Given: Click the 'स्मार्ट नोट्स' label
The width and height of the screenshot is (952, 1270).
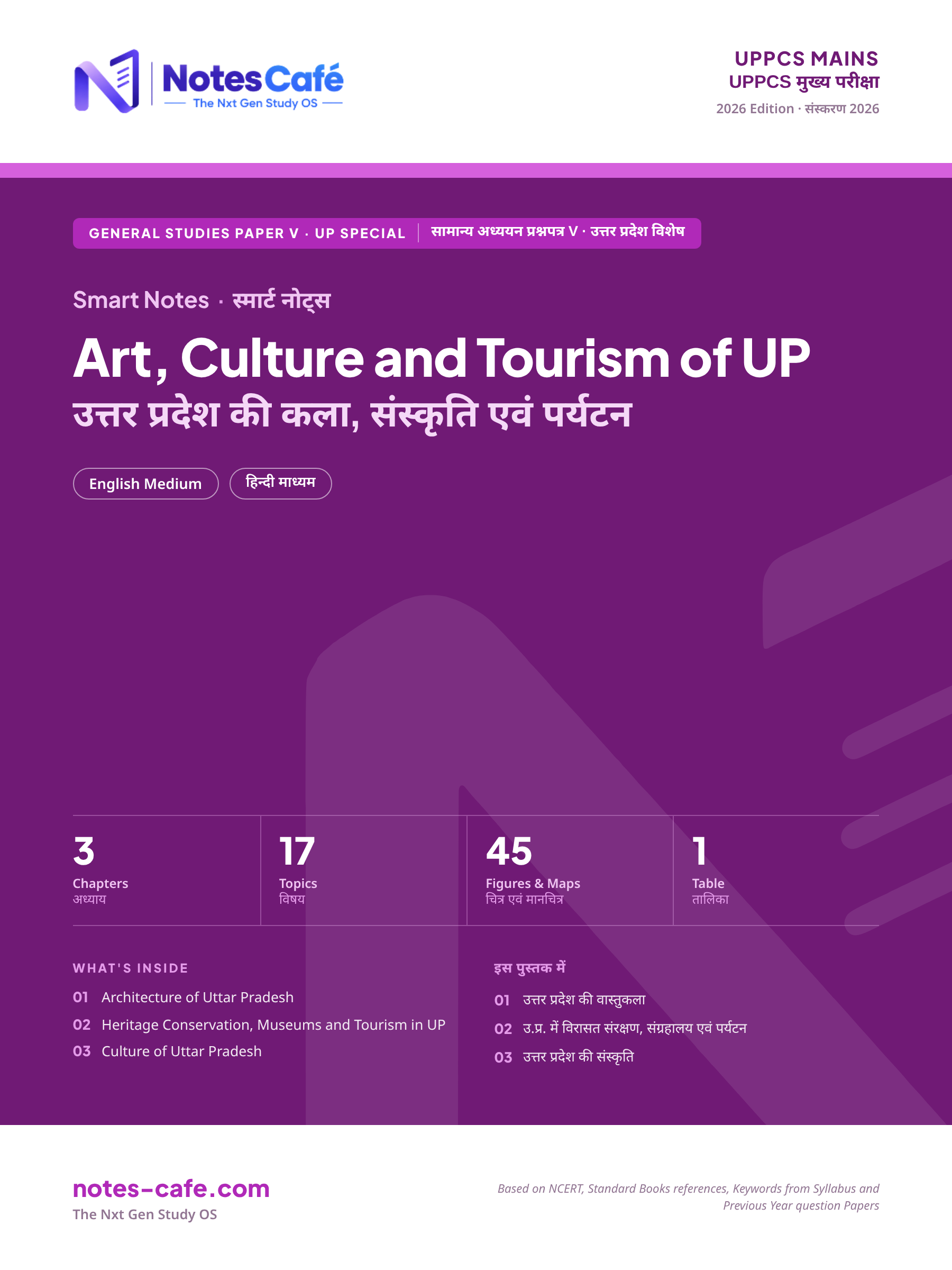Looking at the screenshot, I should (x=281, y=300).
